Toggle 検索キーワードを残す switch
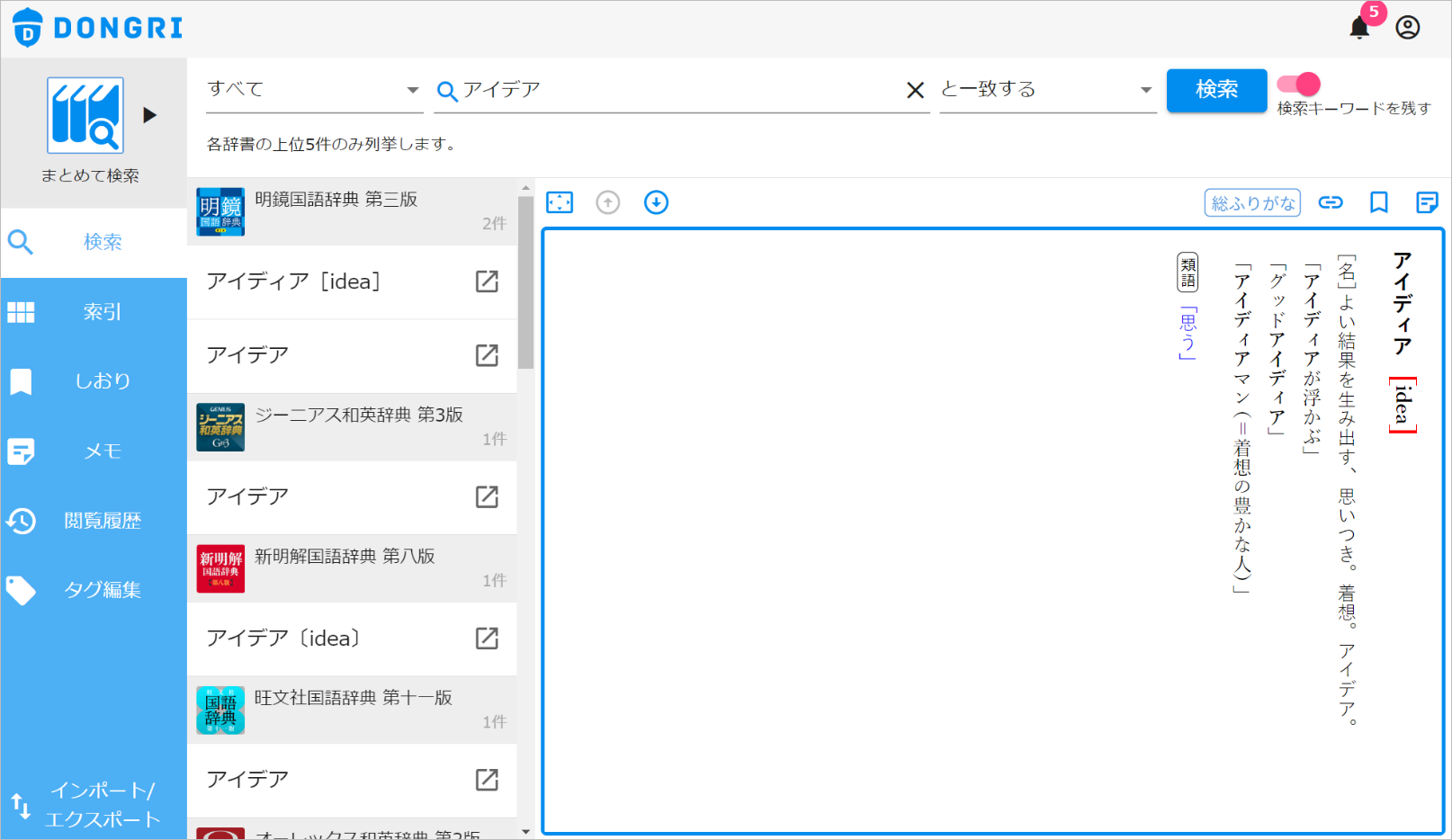Screen dimensions: 1452x840 coord(1298,85)
